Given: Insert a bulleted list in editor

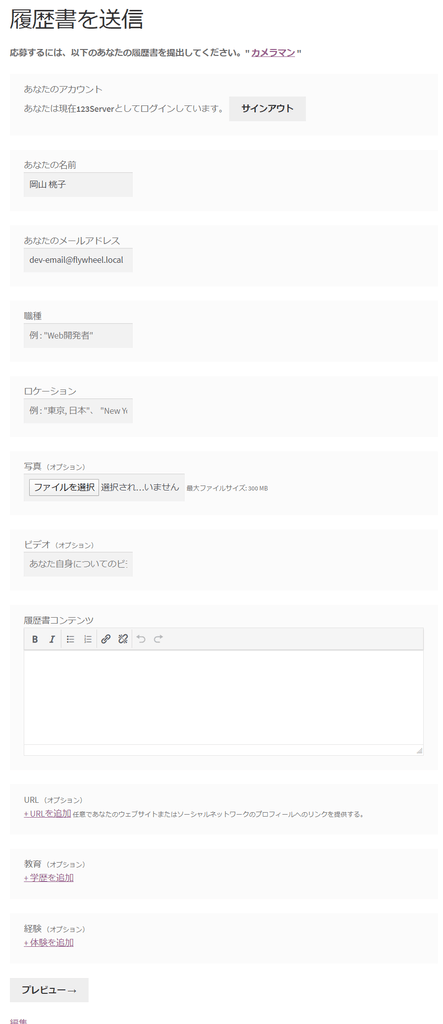Looking at the screenshot, I should click(71, 639).
